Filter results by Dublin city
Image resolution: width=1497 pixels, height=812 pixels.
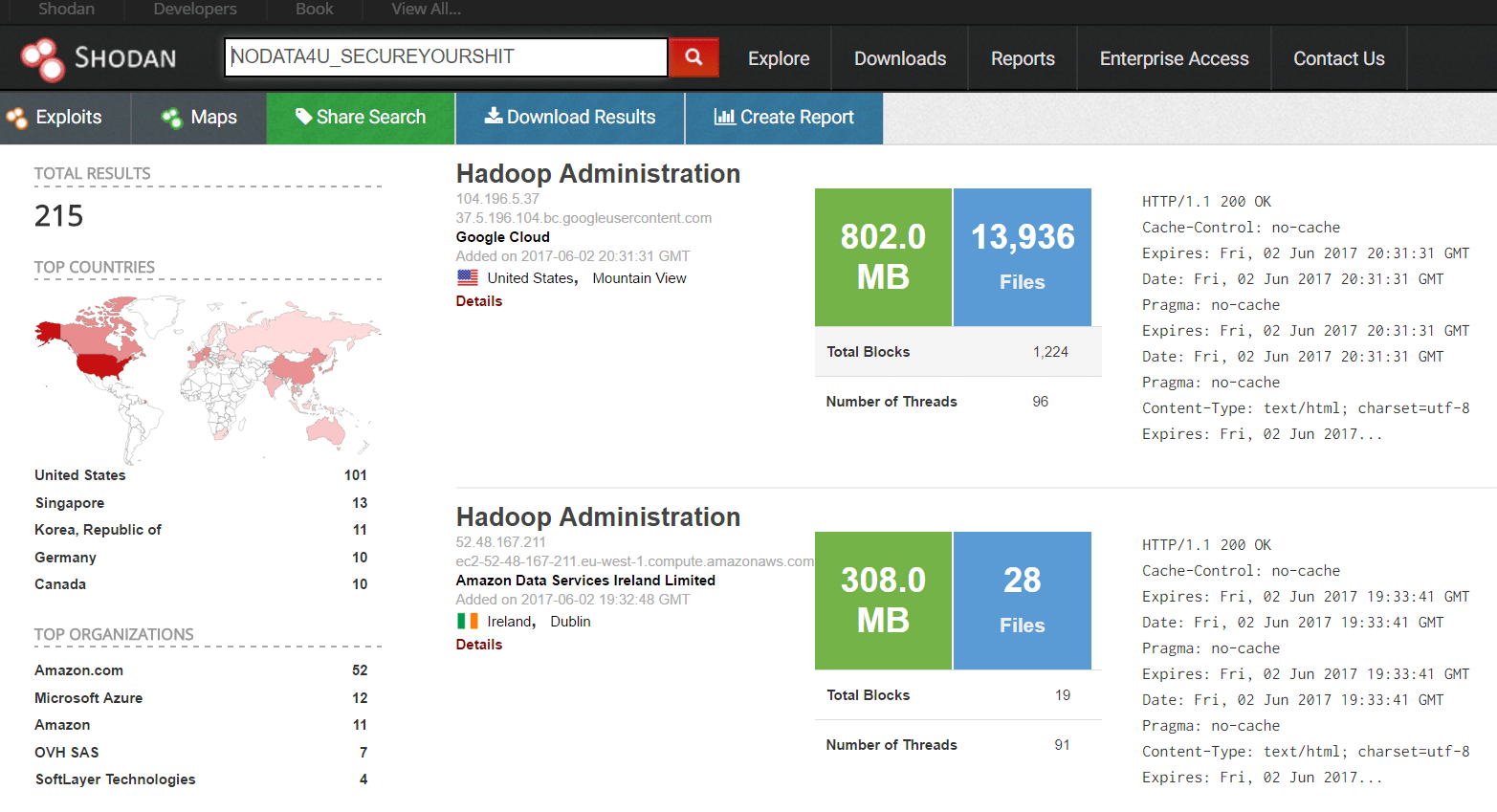point(570,622)
